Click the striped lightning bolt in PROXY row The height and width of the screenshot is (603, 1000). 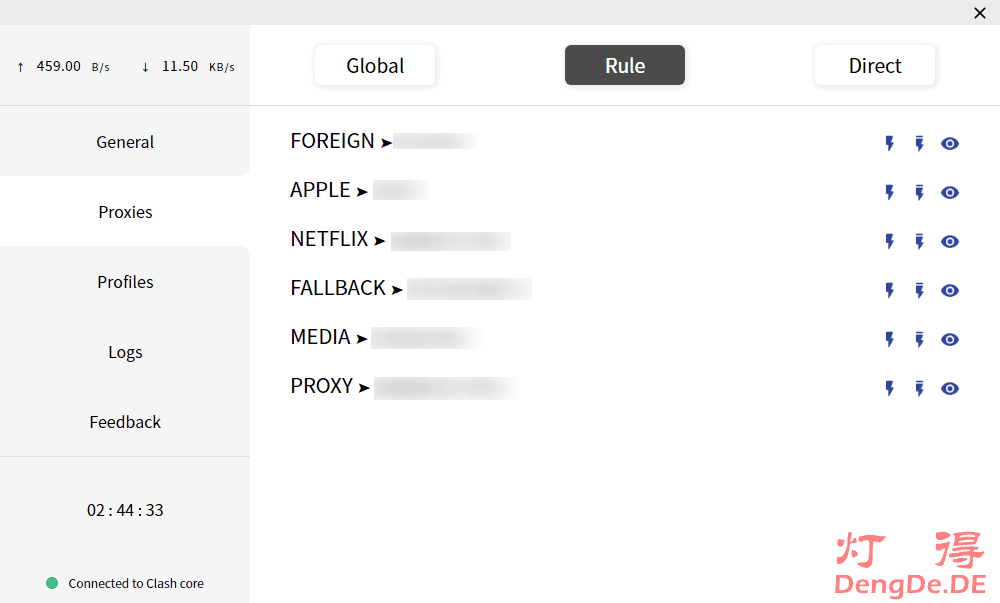[x=919, y=388]
